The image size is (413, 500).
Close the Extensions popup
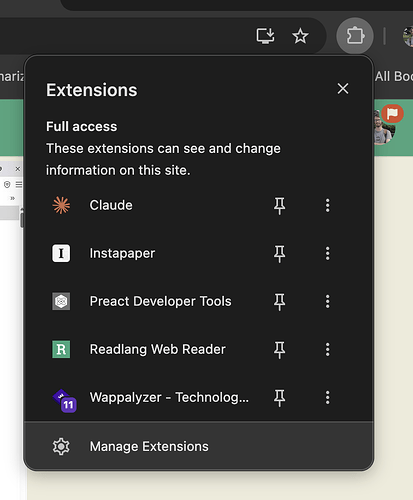pos(343,89)
